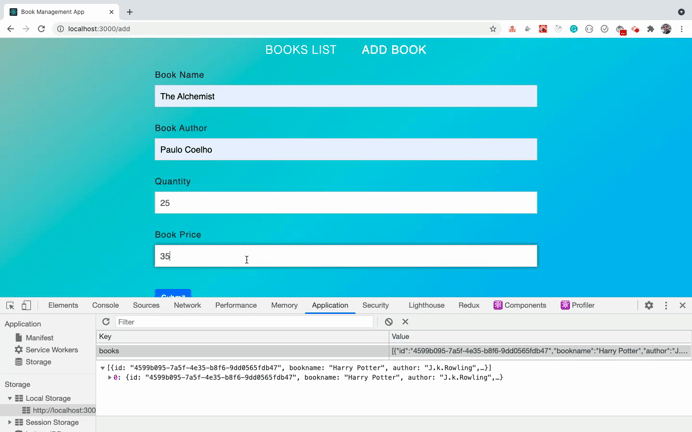692x432 pixels.
Task: Click the browser forward arrow
Action: click(26, 29)
